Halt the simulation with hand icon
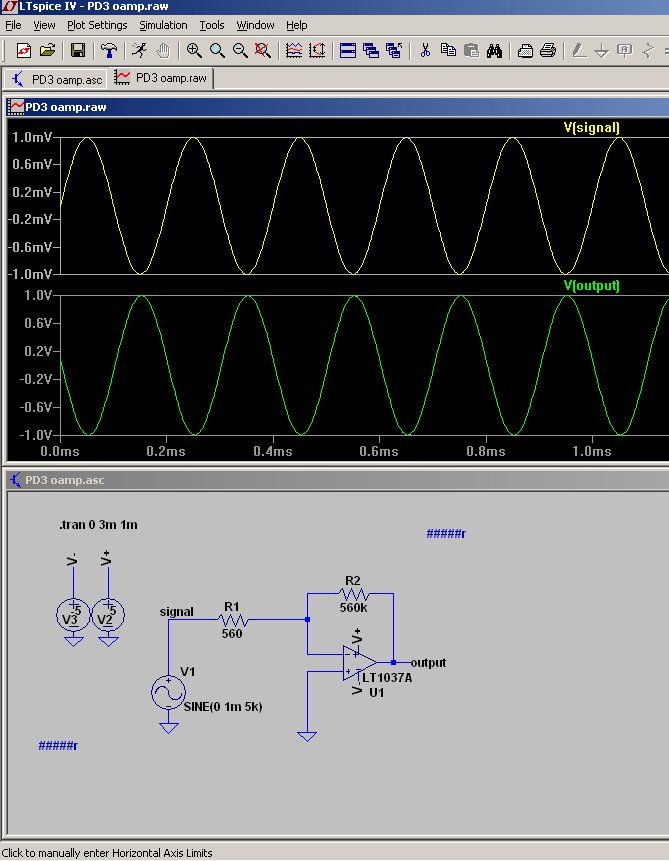Viewport: 669px width, 861px height. (x=163, y=51)
